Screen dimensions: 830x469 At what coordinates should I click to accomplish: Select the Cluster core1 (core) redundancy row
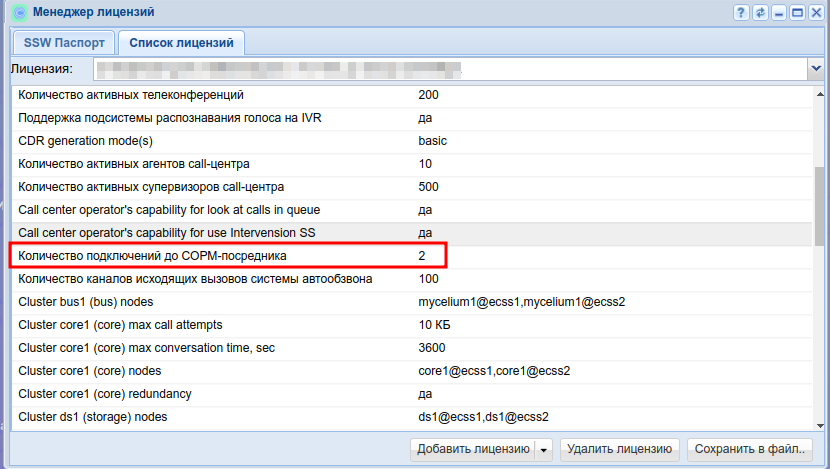pos(412,394)
